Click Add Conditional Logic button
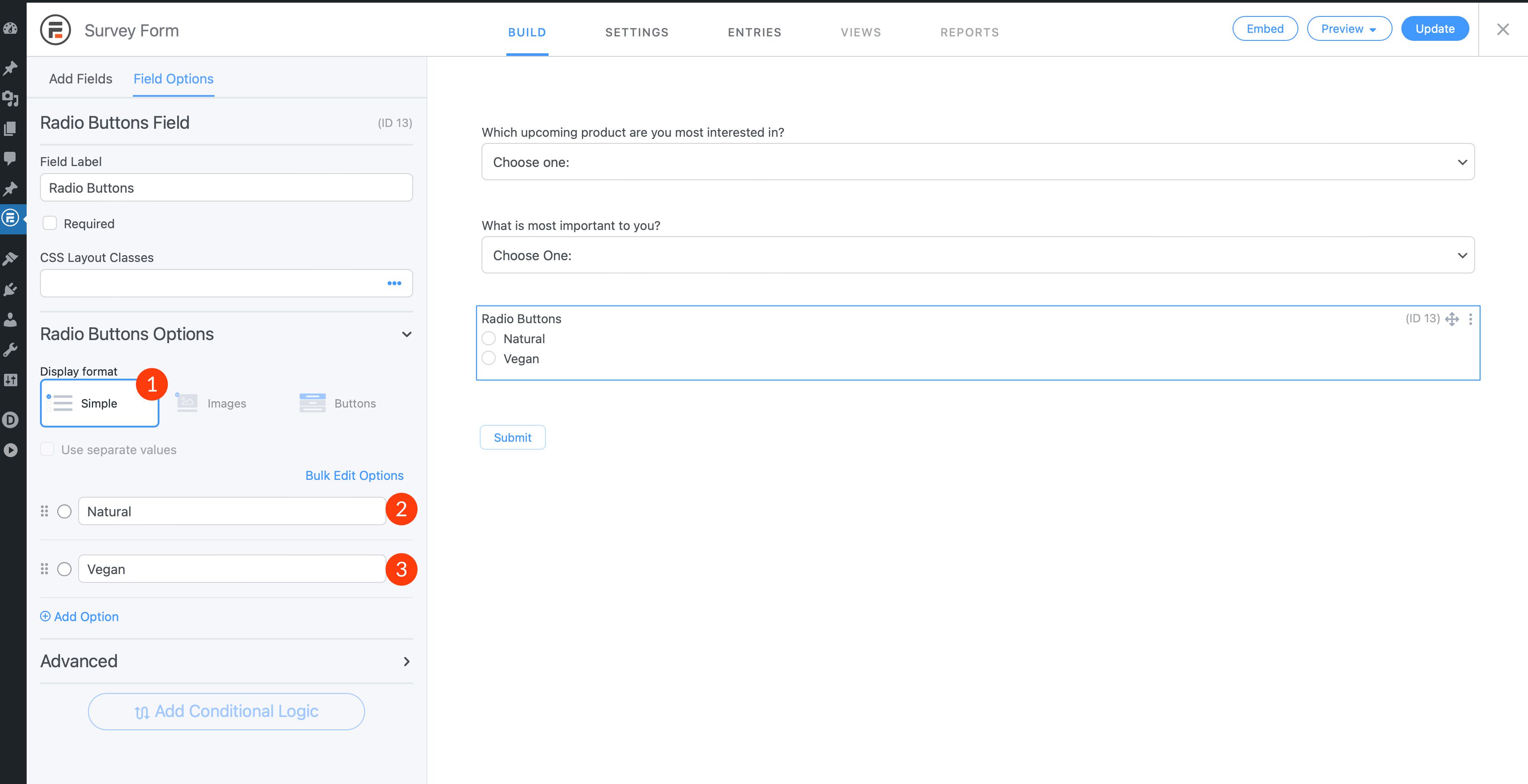 coord(226,711)
